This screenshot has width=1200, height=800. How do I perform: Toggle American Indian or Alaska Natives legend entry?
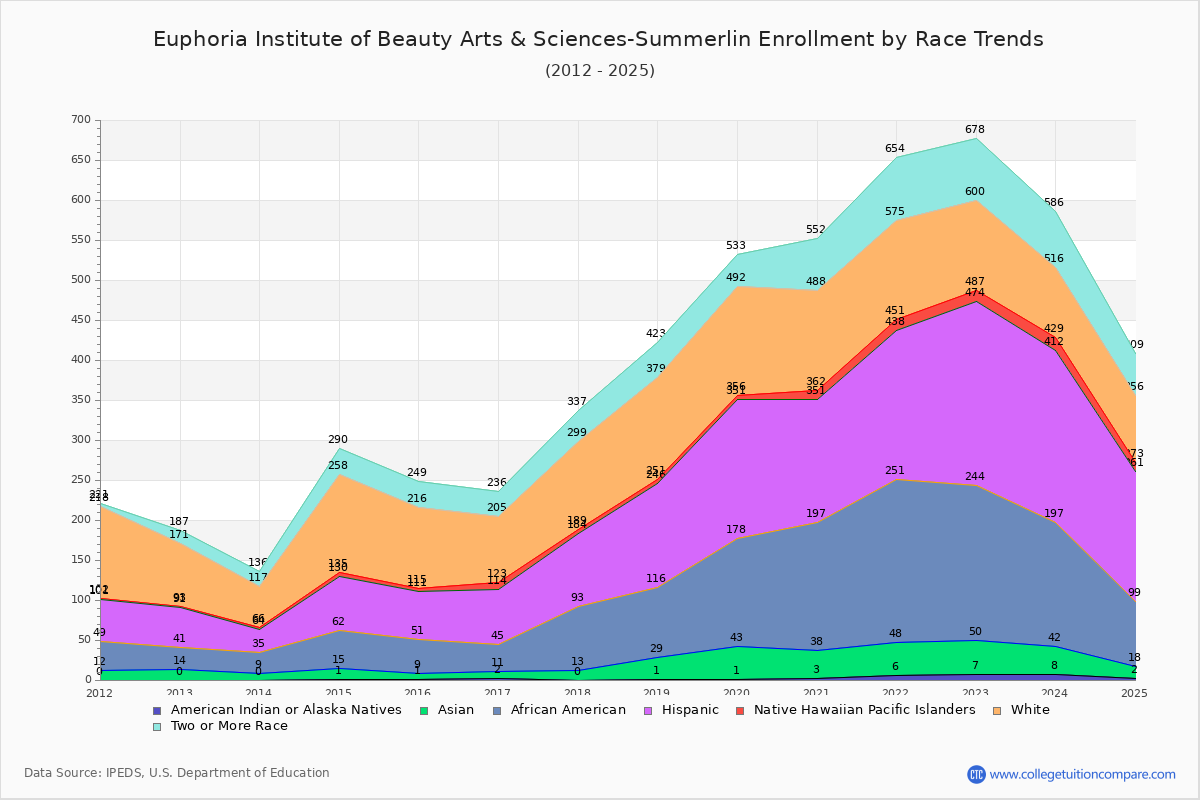click(277, 710)
